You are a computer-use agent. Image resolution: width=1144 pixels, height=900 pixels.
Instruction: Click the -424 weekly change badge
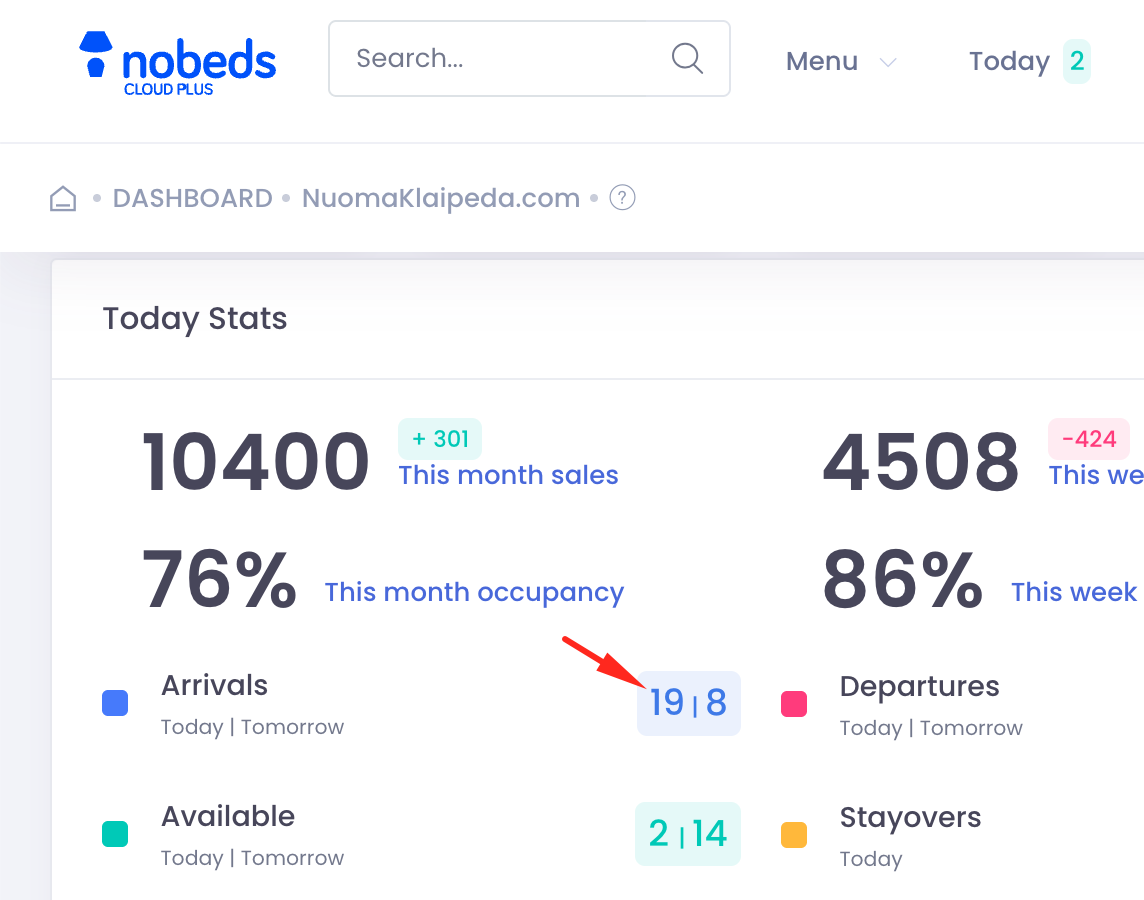1088,439
